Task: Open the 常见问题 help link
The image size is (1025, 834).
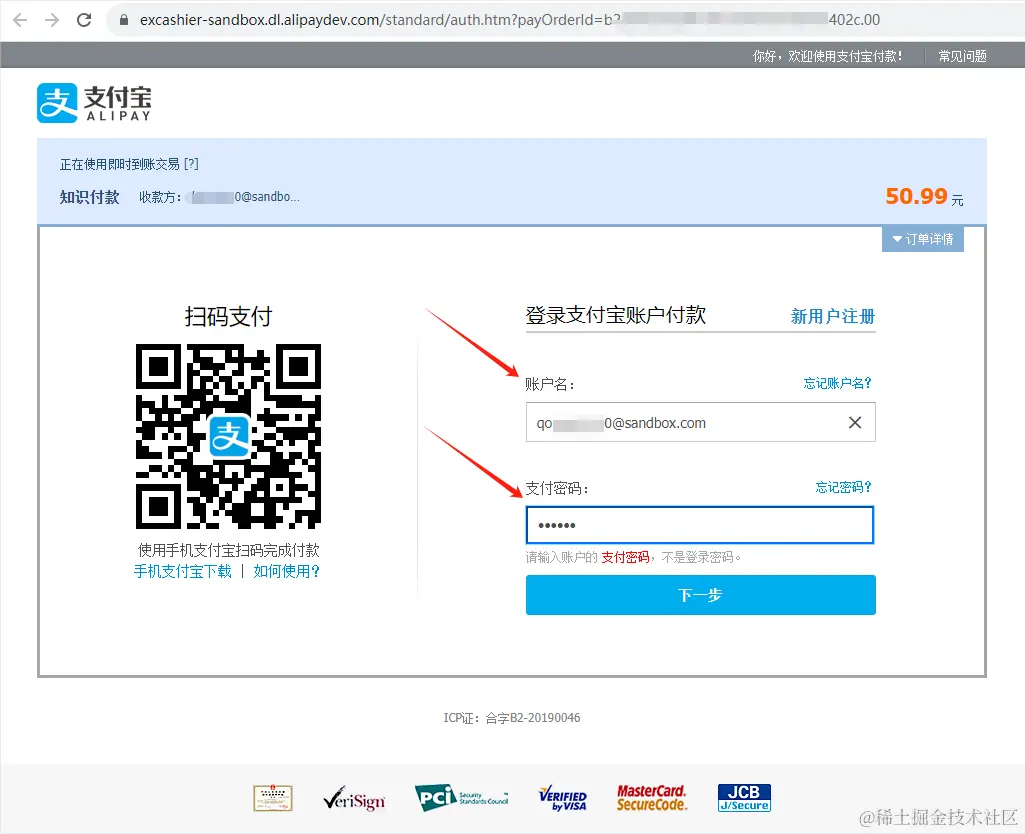Action: (962, 56)
